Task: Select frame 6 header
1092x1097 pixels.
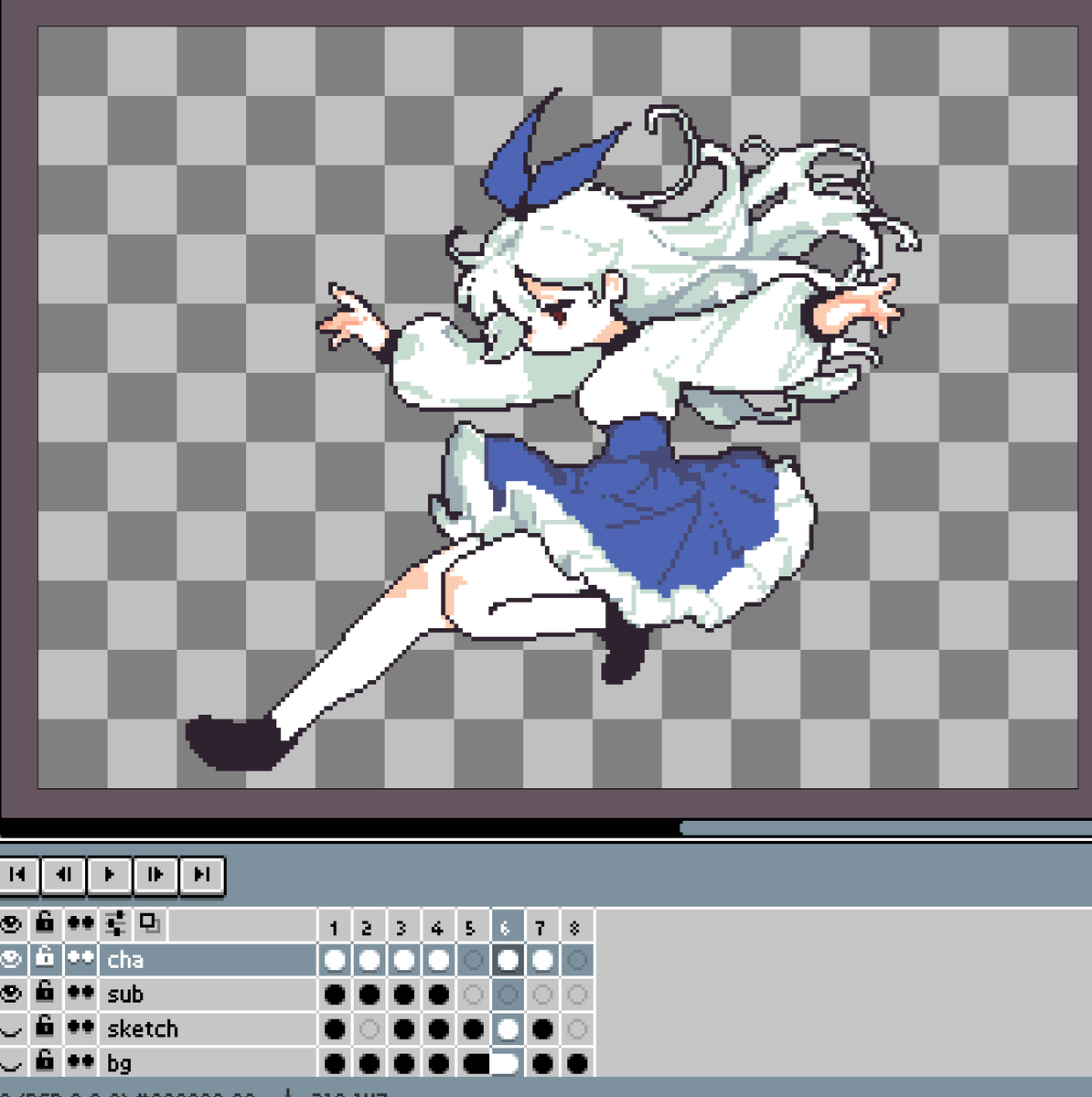Action: (x=508, y=926)
